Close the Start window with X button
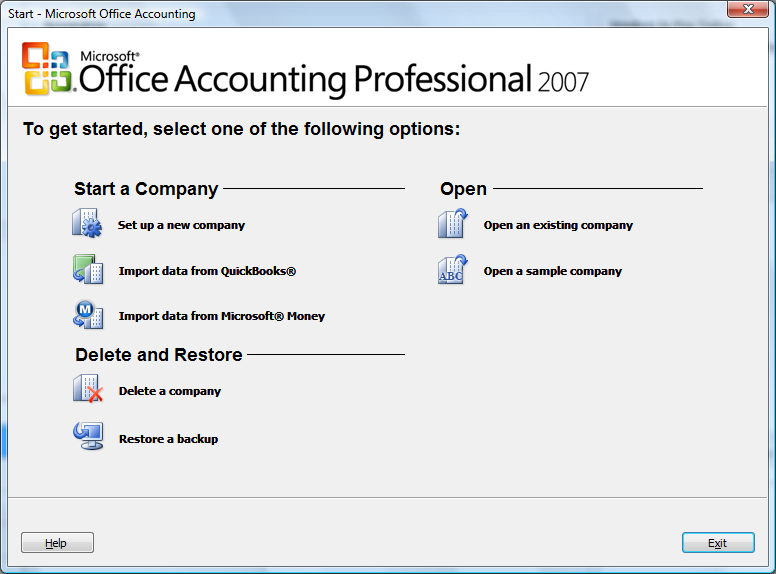 (748, 9)
